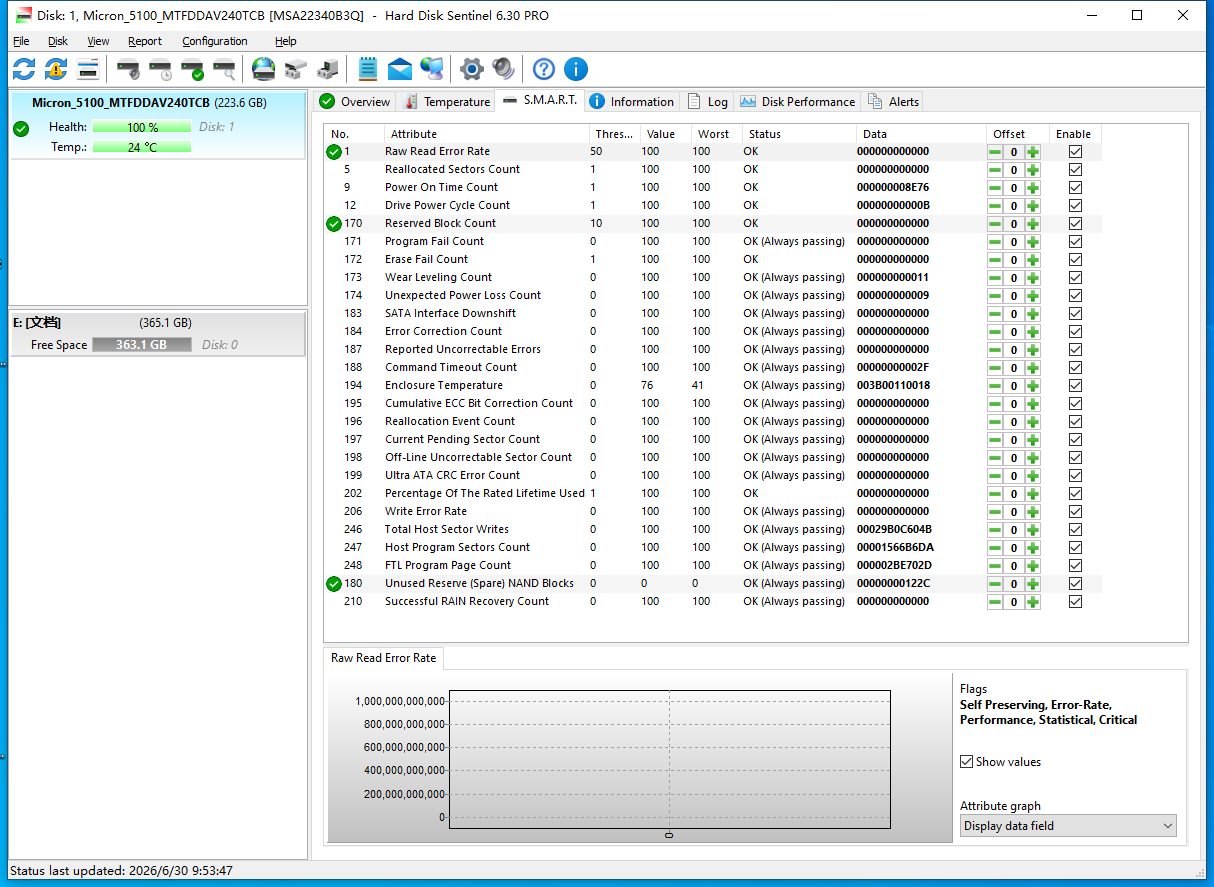Open the Help menu

[x=286, y=41]
